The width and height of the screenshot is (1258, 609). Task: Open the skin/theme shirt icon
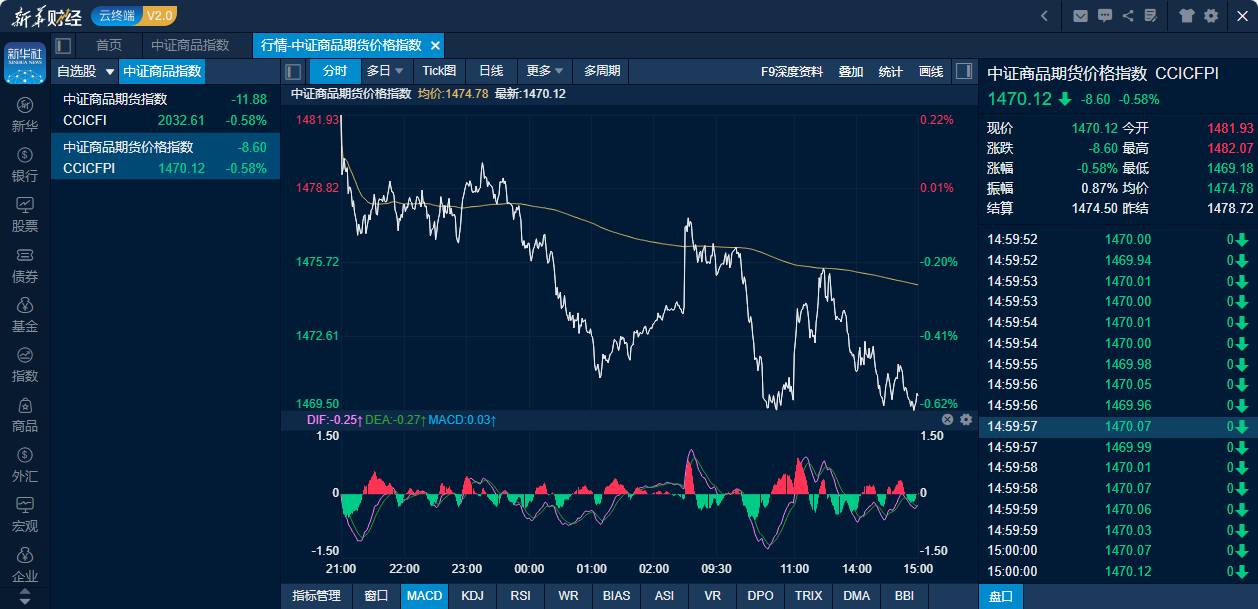(x=1187, y=16)
